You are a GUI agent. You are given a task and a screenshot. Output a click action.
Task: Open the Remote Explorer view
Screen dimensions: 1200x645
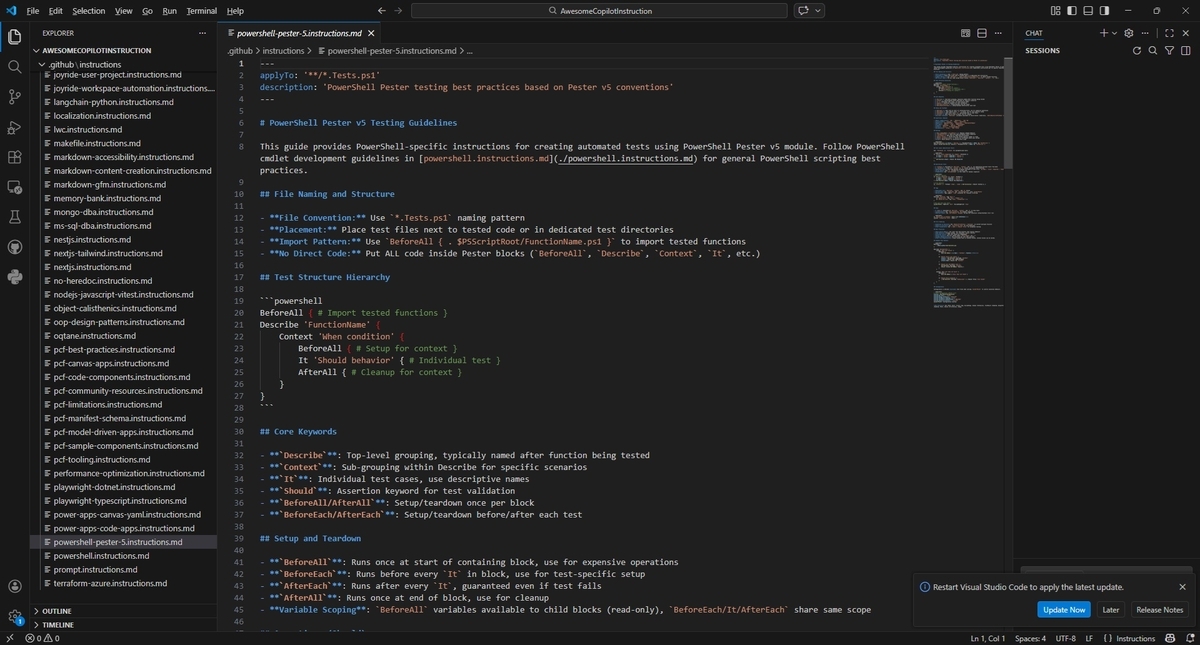click(14, 187)
